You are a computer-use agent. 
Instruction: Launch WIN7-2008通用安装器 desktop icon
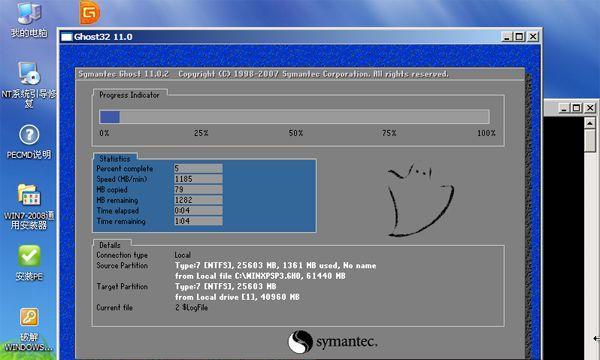(x=29, y=207)
